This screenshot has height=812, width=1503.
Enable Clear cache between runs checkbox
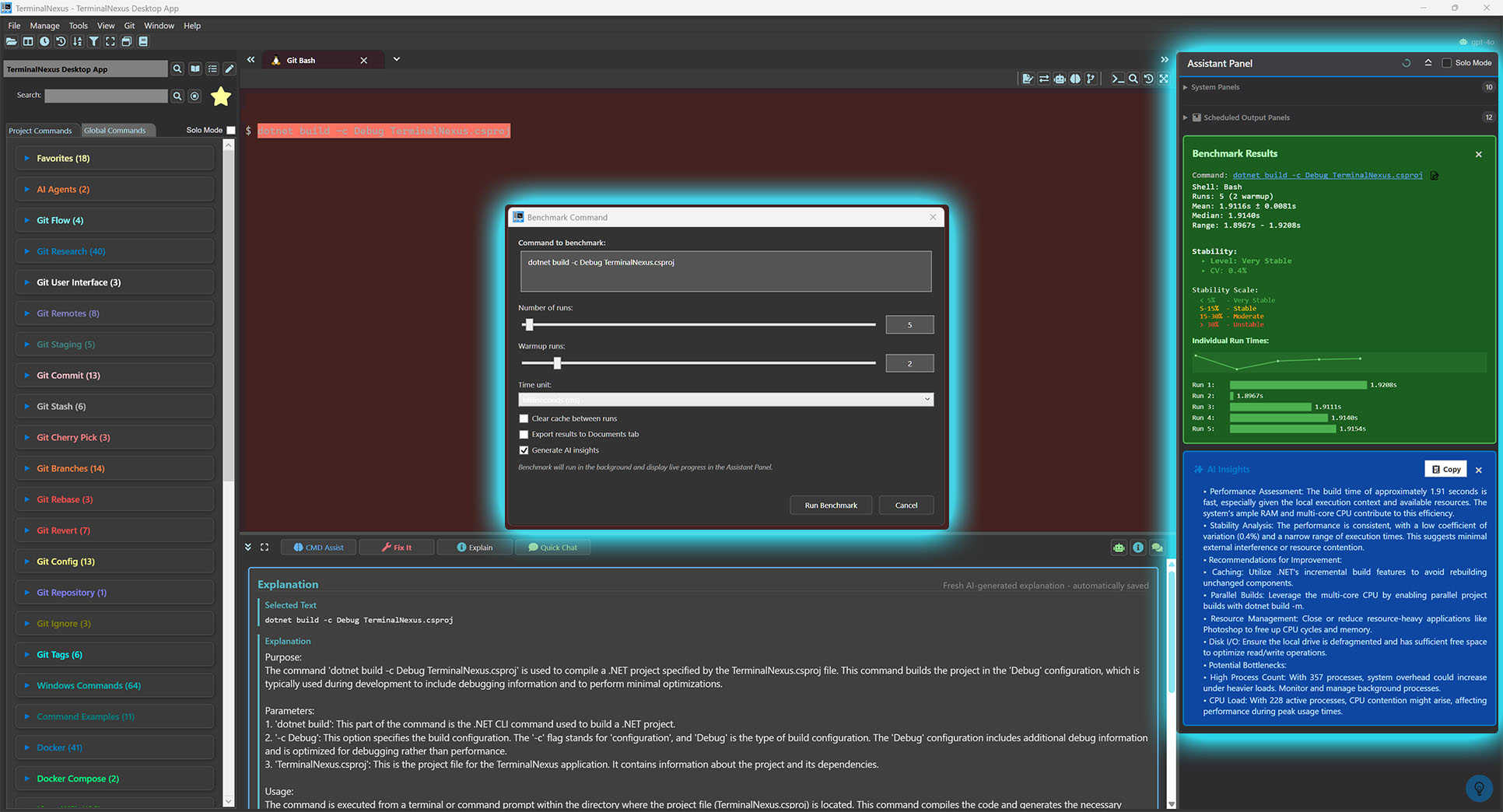(524, 418)
